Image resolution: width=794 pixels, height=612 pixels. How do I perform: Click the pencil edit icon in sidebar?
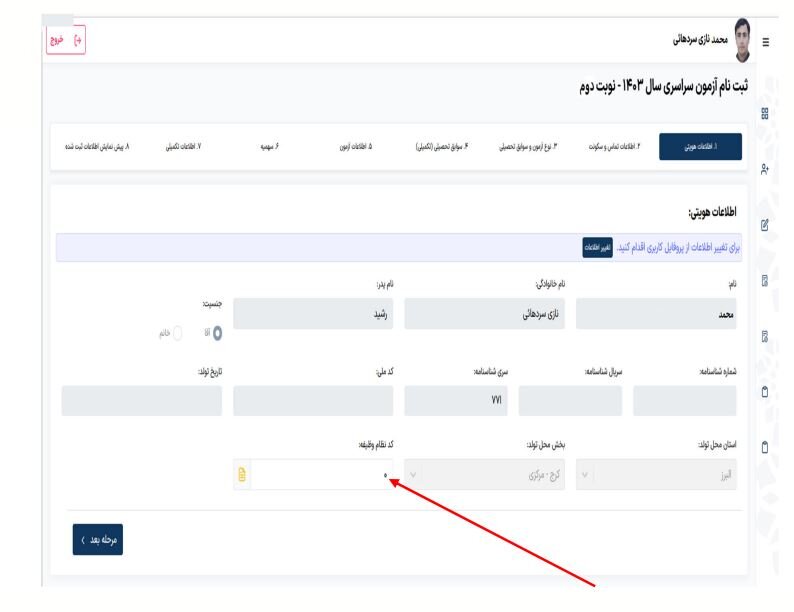pos(765,225)
